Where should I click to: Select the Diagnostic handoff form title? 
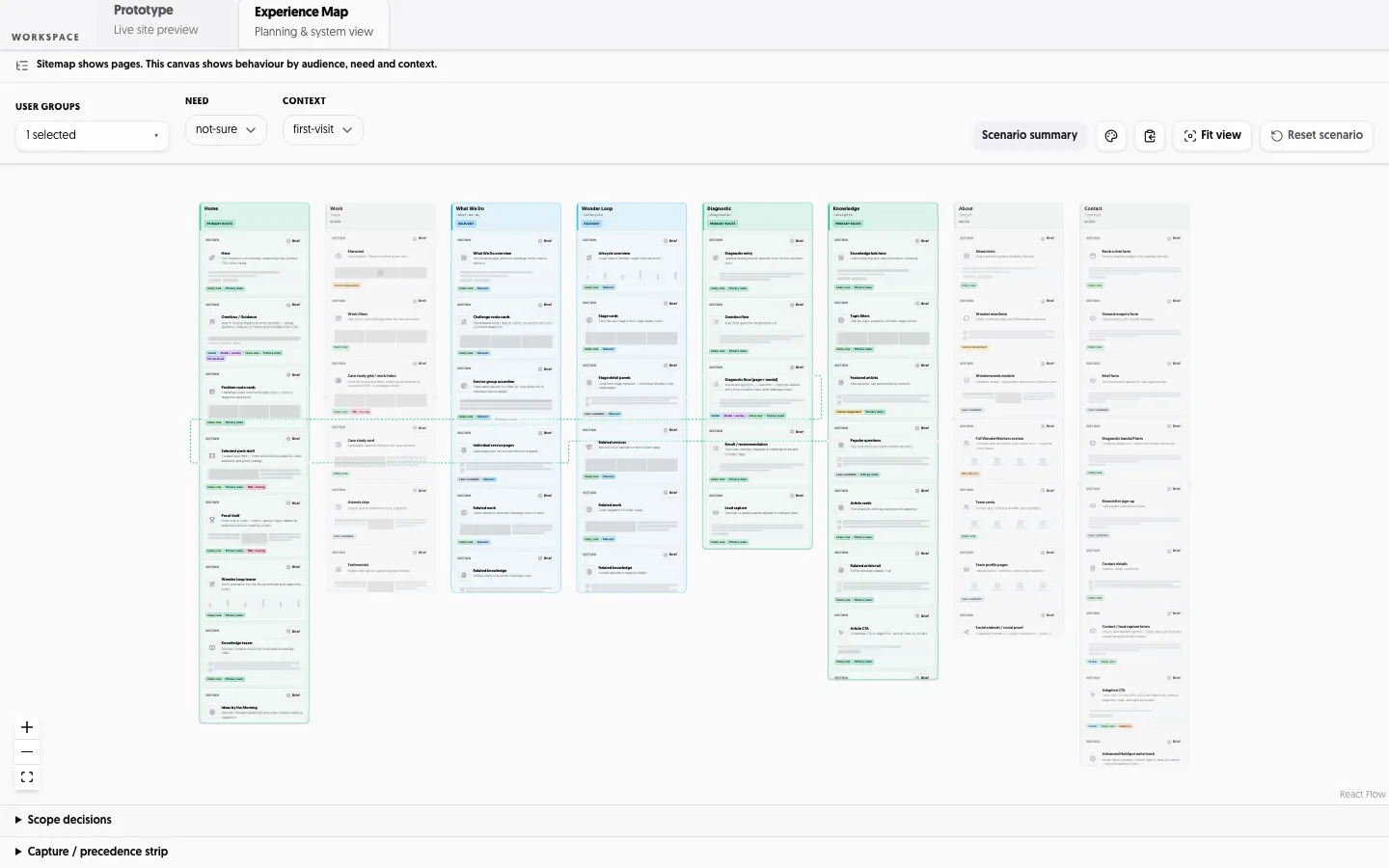point(1123,439)
